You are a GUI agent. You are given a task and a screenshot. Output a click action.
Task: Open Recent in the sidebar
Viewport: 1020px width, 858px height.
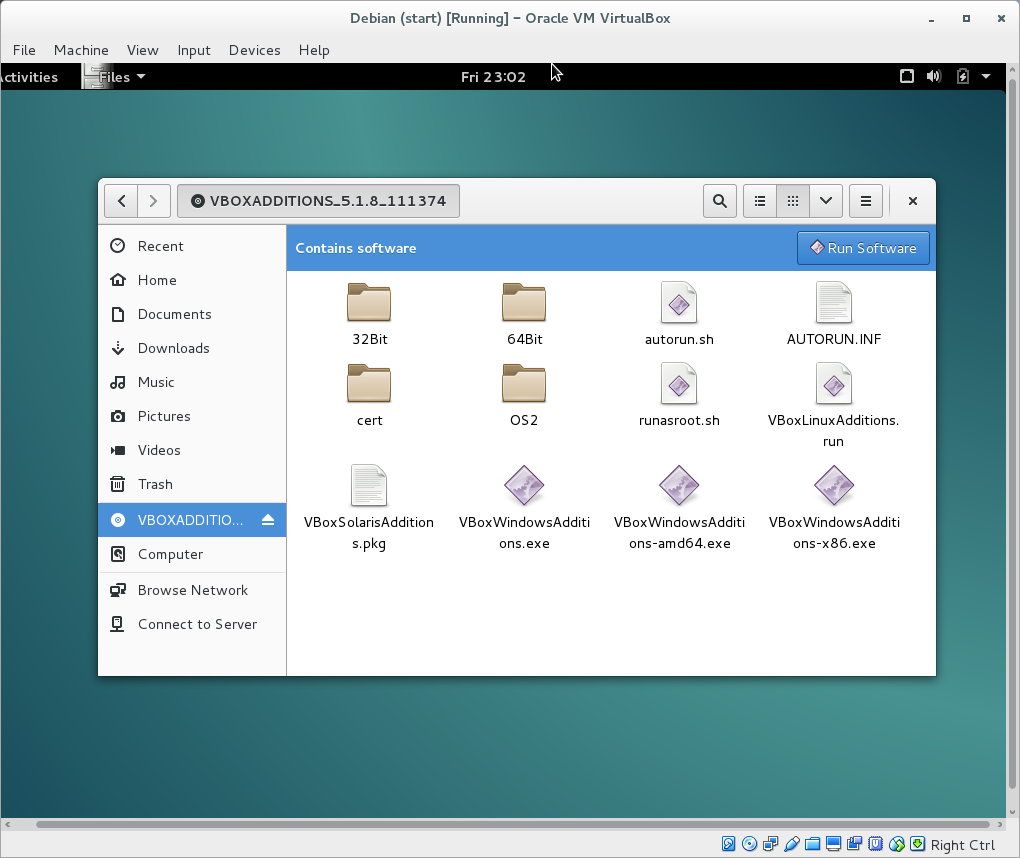pos(192,246)
